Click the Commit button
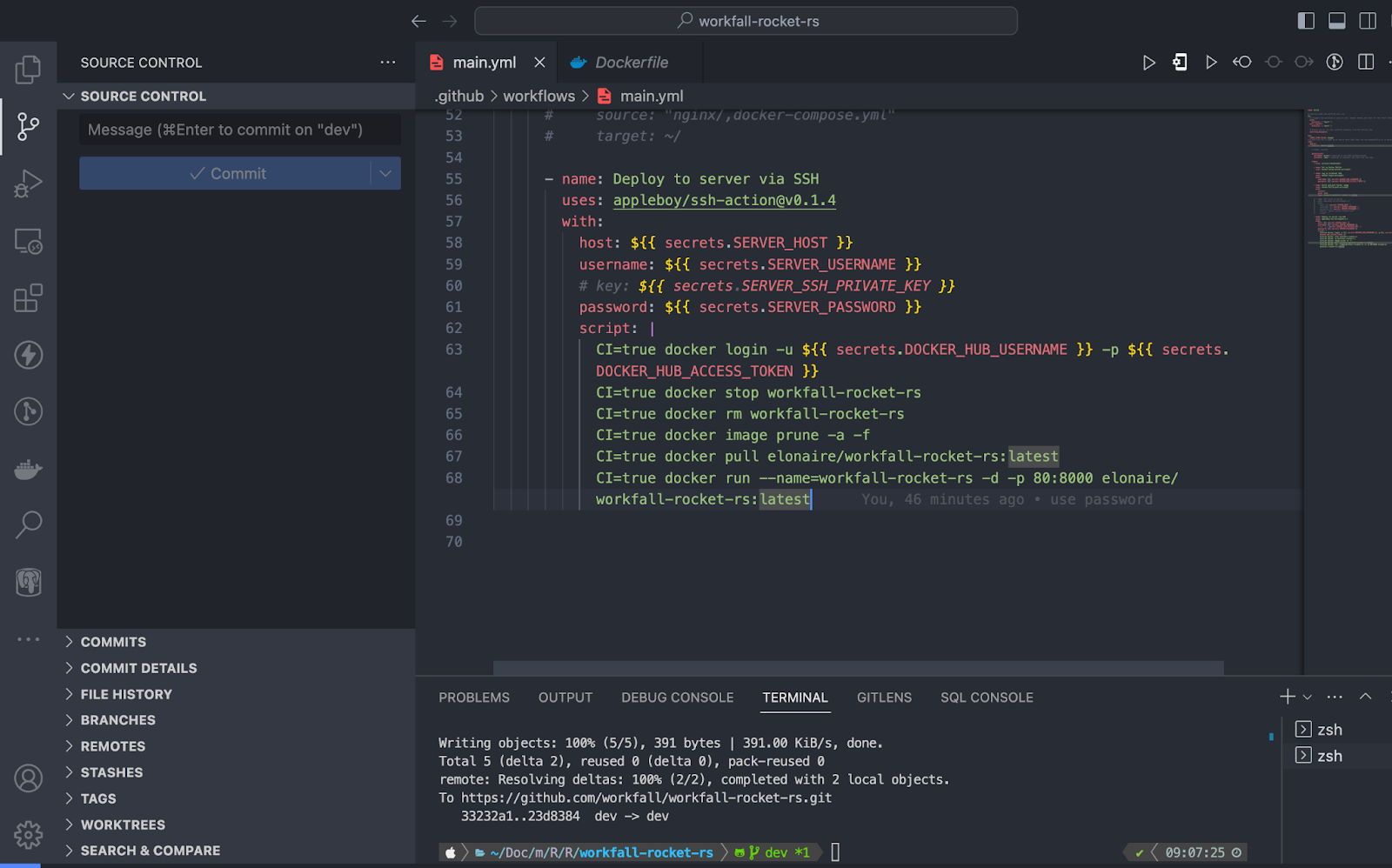The height and width of the screenshot is (868, 1392). coord(226,173)
